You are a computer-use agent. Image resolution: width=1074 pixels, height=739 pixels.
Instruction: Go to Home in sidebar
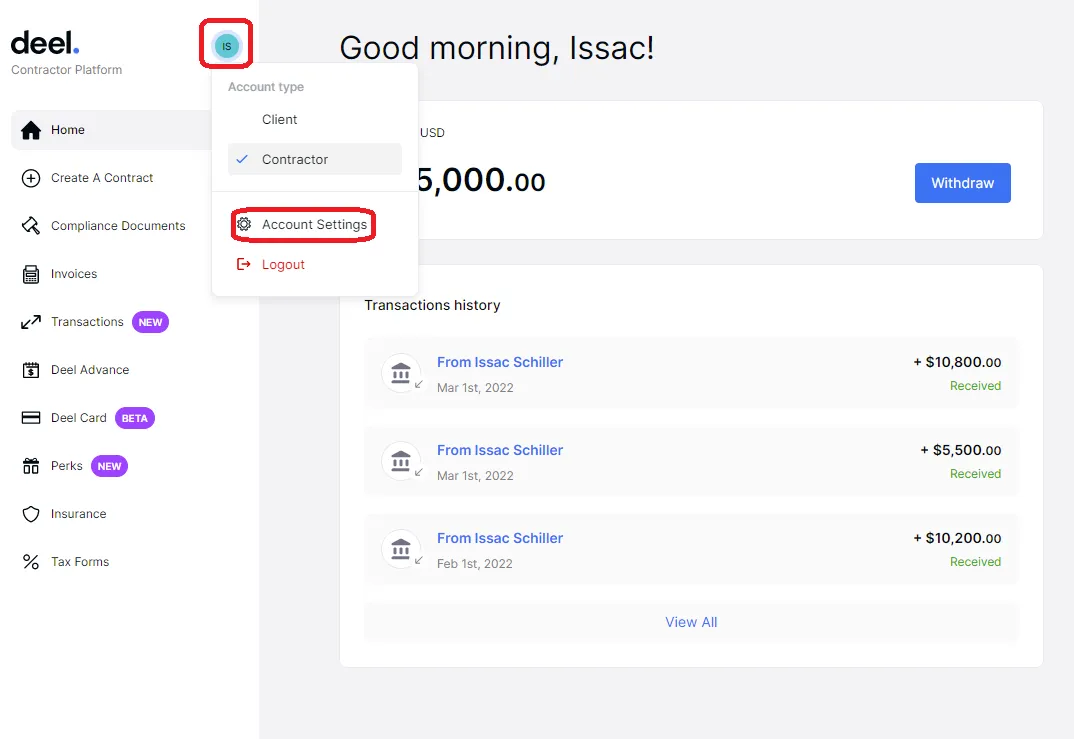click(112, 130)
